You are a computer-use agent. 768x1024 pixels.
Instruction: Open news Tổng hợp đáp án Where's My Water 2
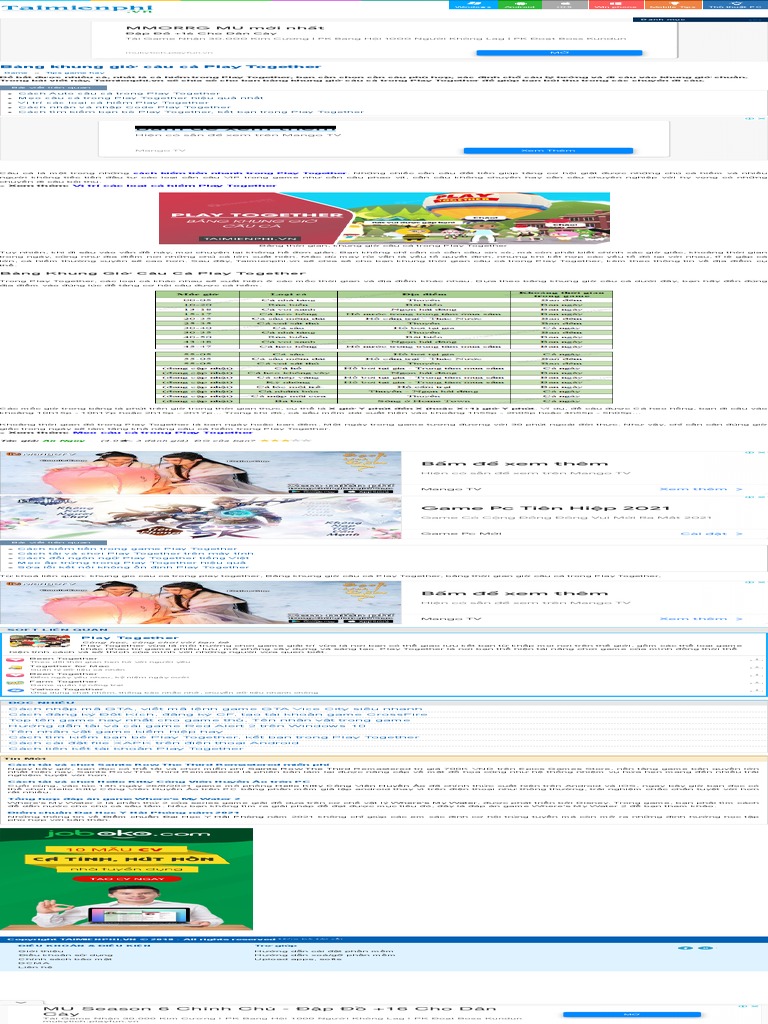coord(123,799)
